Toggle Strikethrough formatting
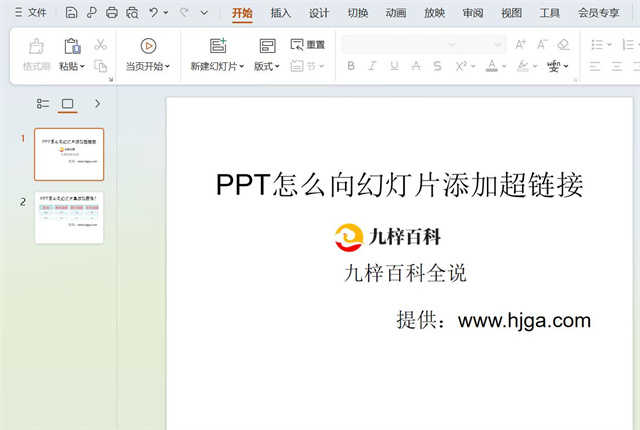Screen dimensions: 640x430 point(416,66)
